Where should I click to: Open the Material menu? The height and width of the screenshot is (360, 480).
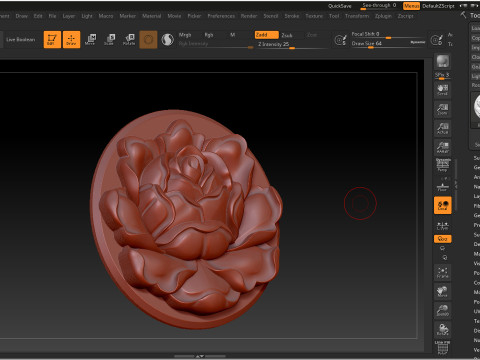click(152, 16)
